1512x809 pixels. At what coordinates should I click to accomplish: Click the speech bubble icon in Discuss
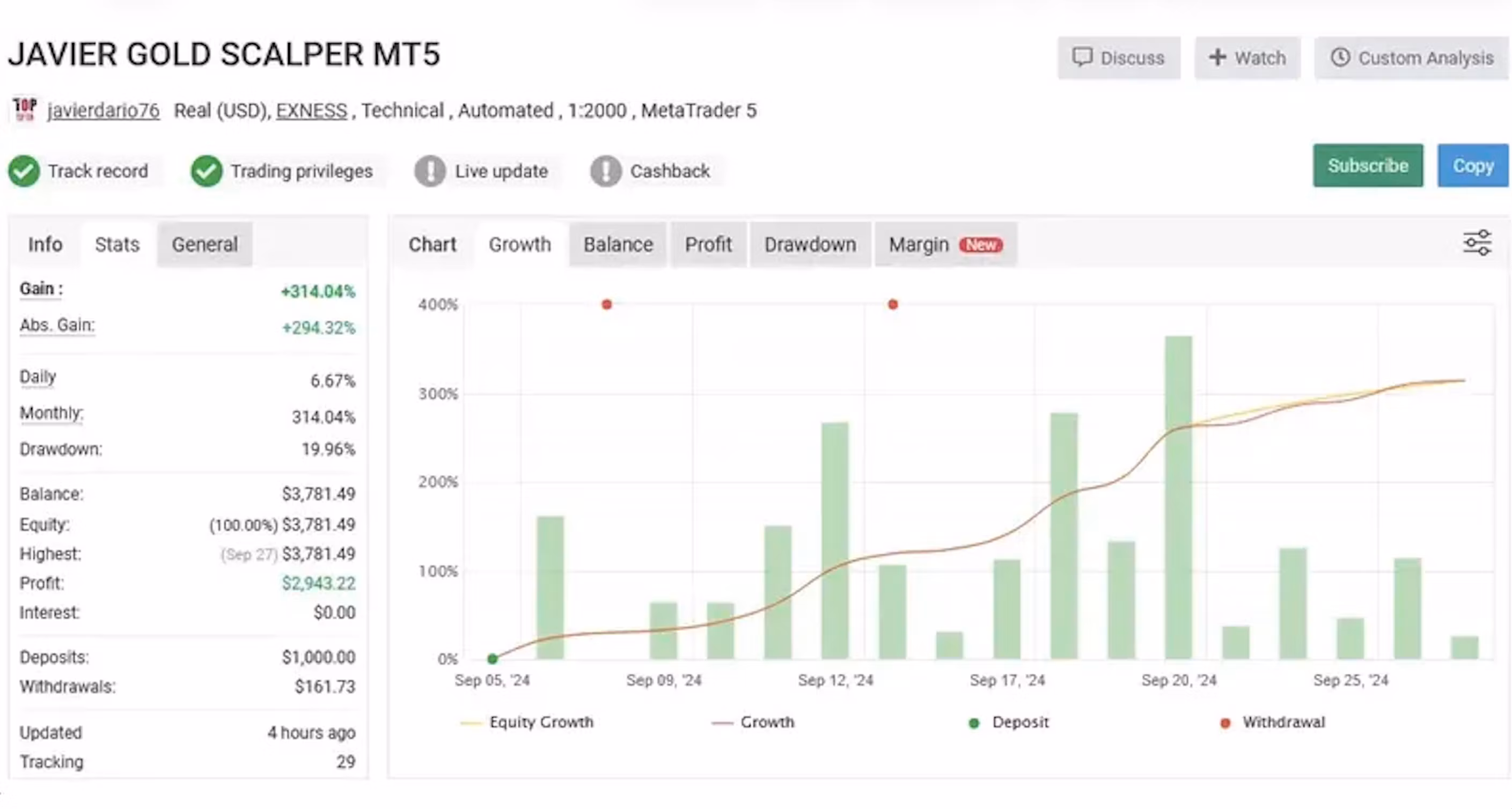(x=1082, y=57)
